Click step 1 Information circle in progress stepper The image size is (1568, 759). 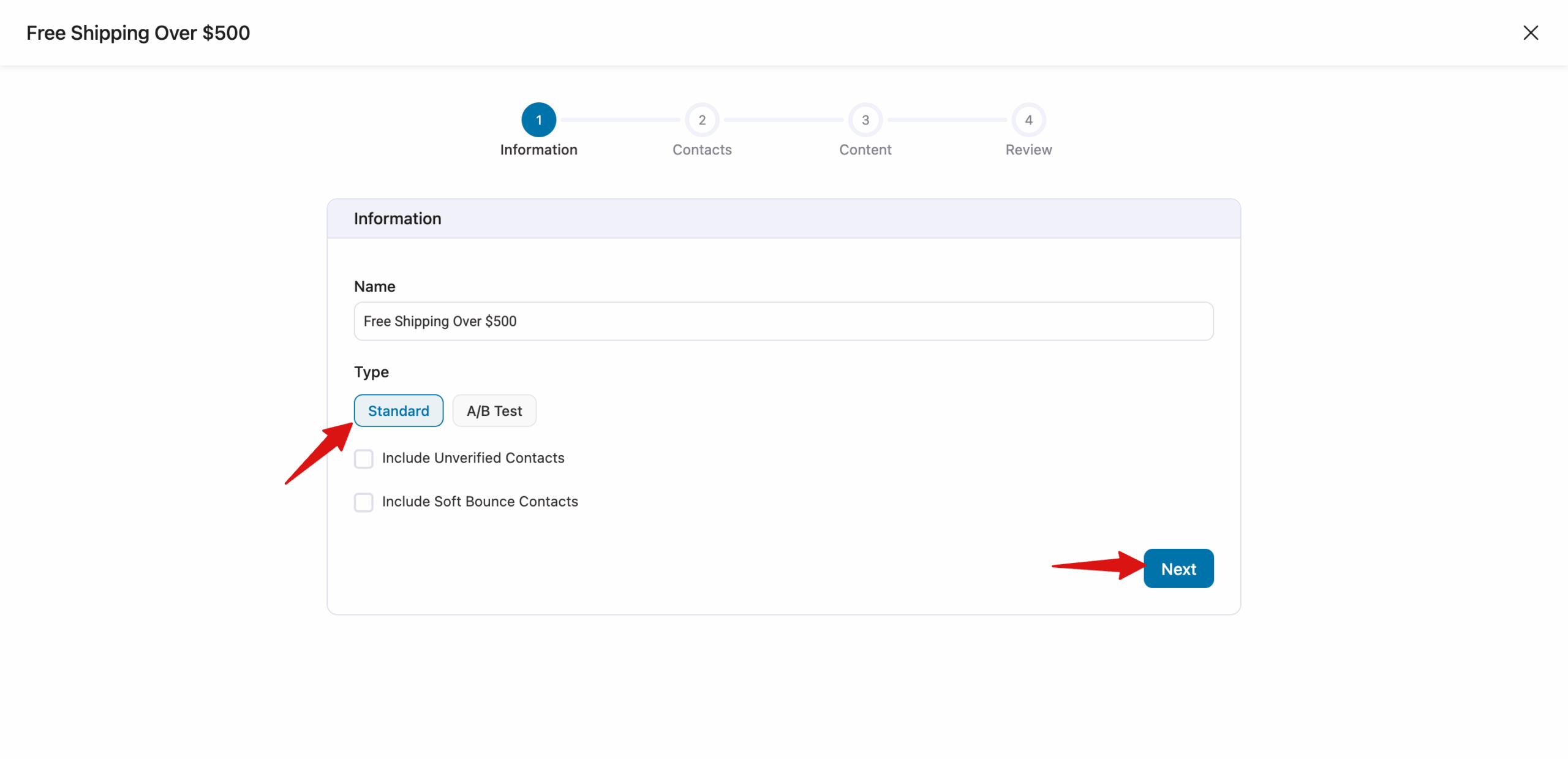(x=539, y=119)
